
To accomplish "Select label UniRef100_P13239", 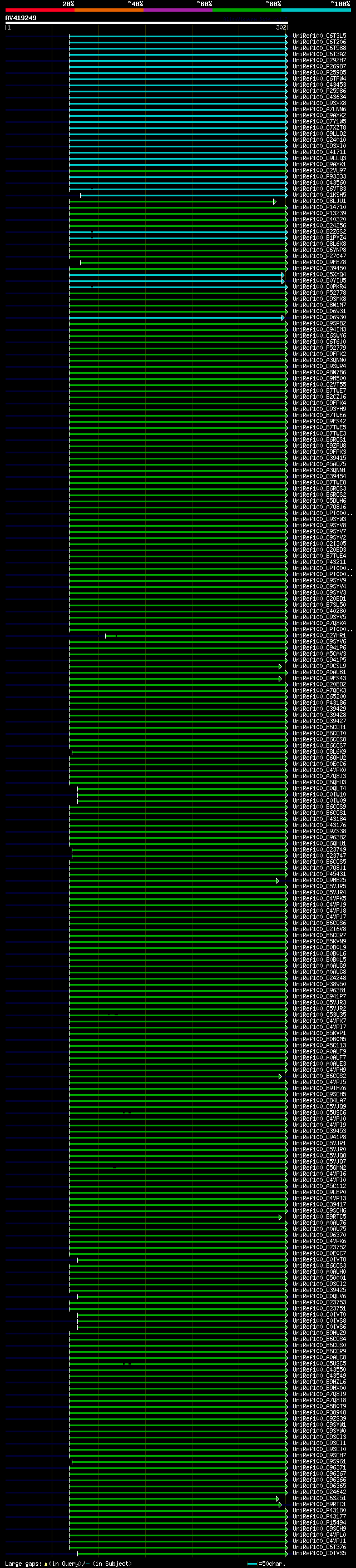I will click(319, 213).
